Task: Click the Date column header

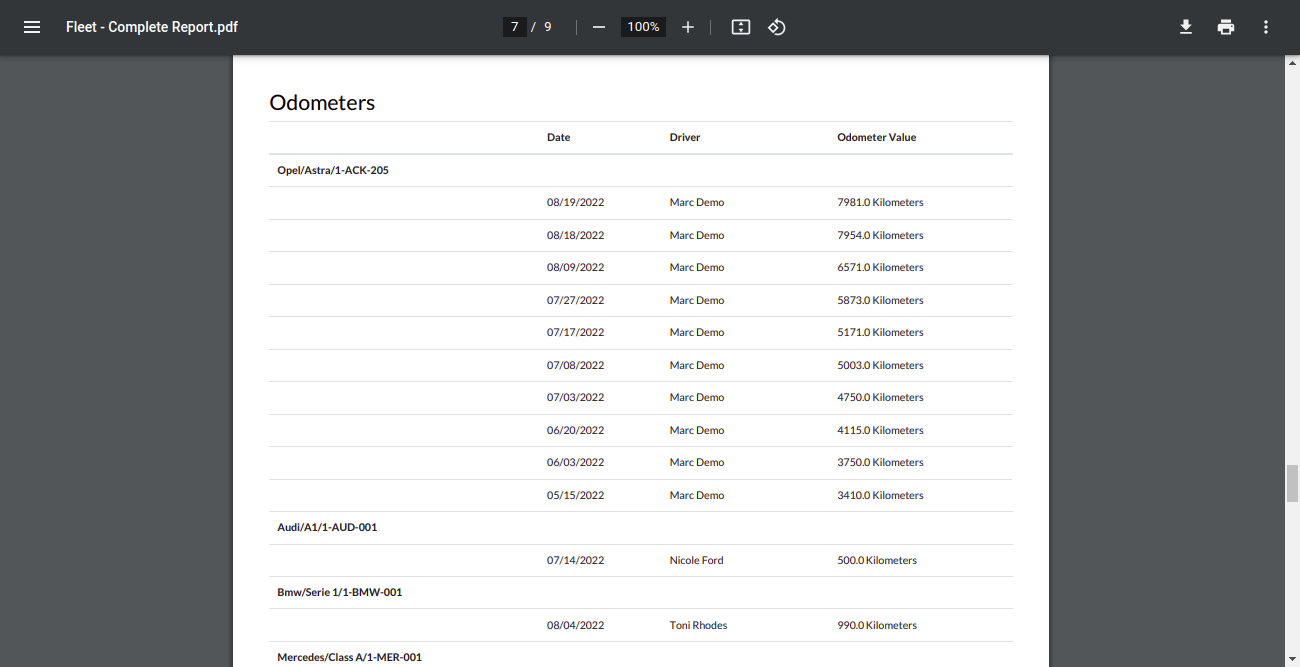Action: click(x=558, y=137)
